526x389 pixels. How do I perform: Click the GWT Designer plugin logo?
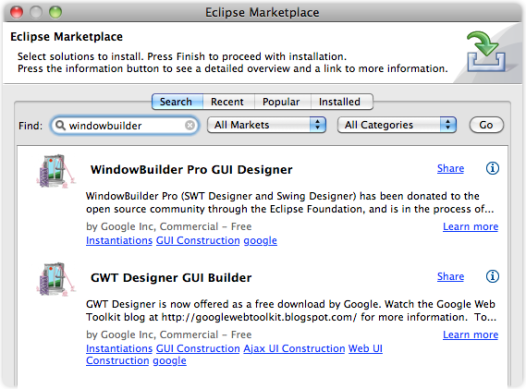tap(56, 279)
